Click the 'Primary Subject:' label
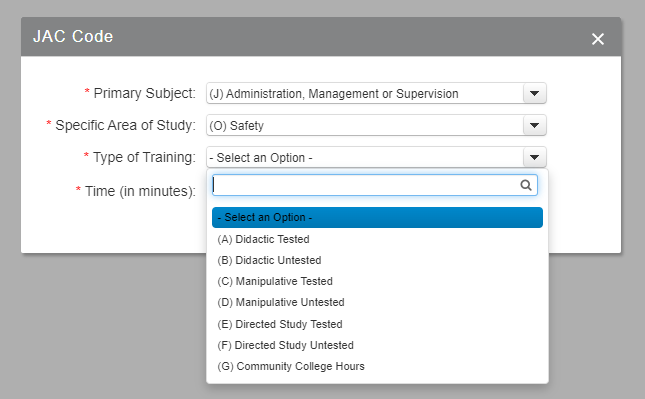 click(x=144, y=93)
